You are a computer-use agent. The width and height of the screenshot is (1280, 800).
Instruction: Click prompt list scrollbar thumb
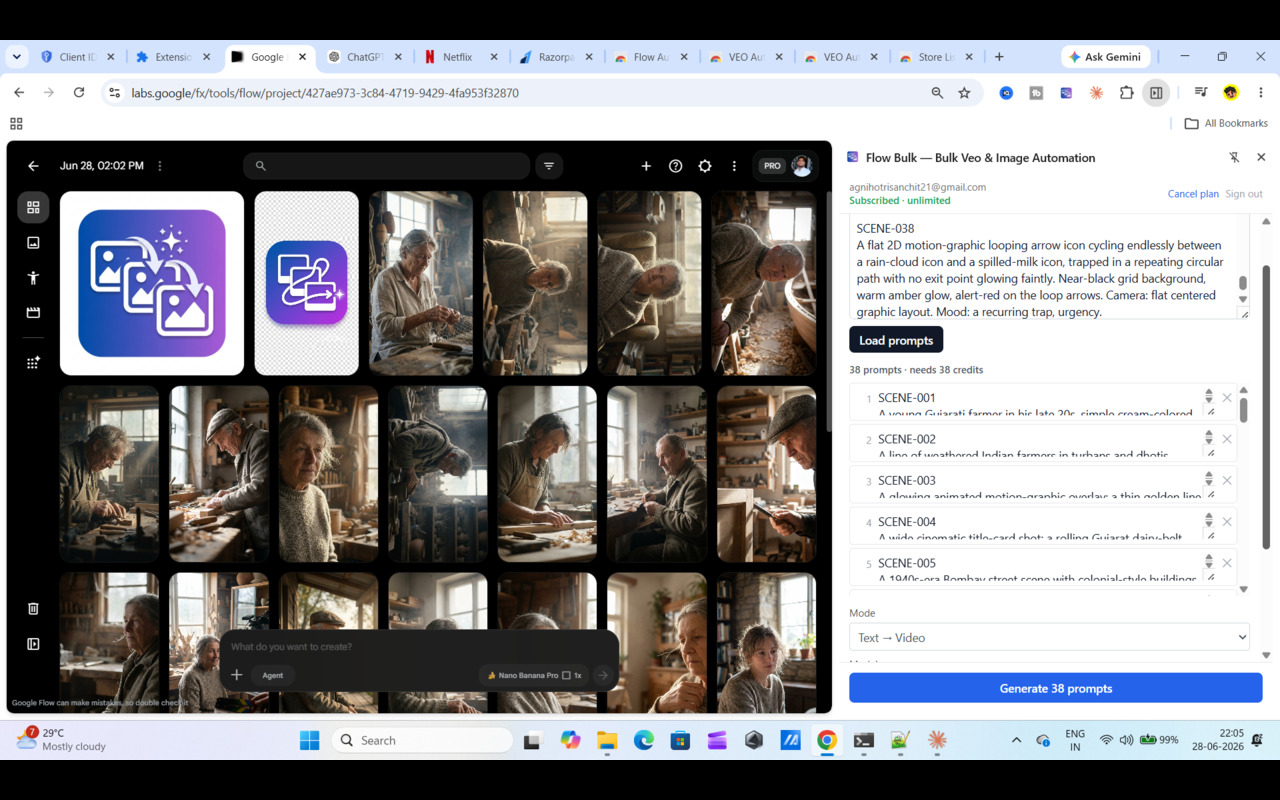point(1244,410)
